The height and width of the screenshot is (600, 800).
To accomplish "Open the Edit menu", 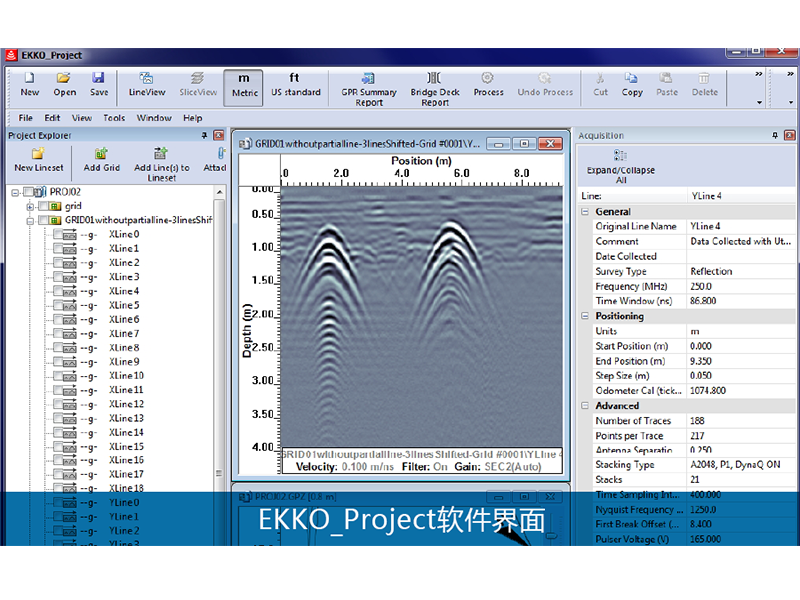I will (x=52, y=118).
